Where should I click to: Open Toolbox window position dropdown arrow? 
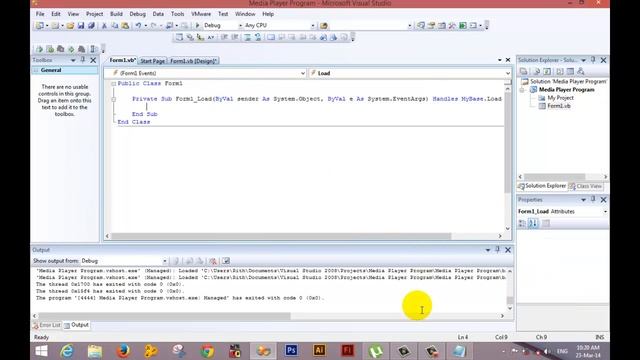click(x=73, y=60)
